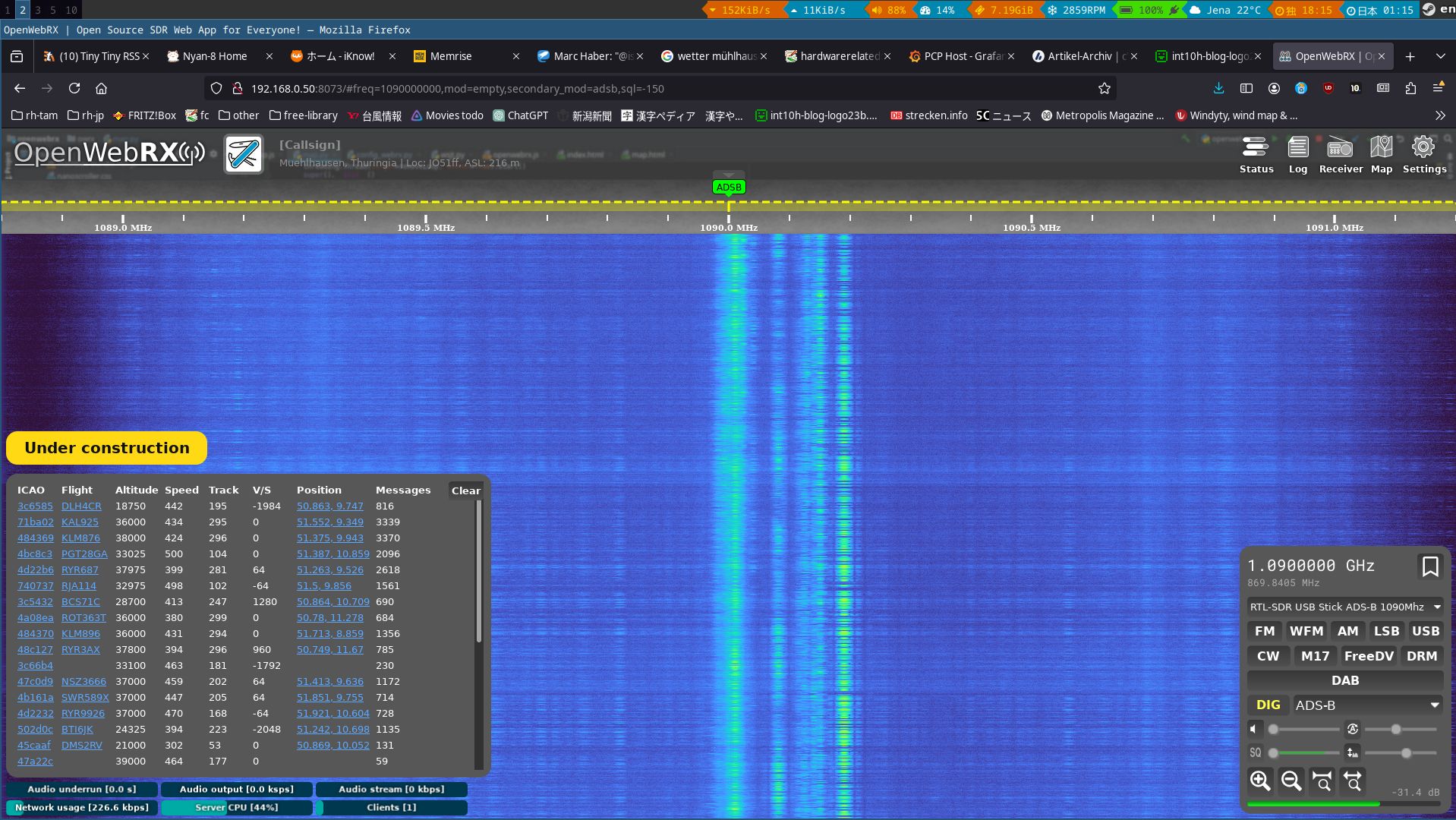Adjust waterfall minimum level slider
The height and width of the screenshot is (820, 1456).
(x=1401, y=753)
